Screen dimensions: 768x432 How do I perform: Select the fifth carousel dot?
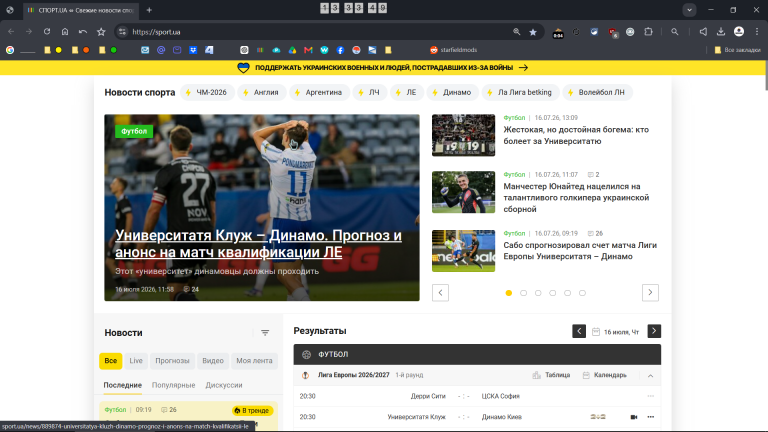(567, 293)
